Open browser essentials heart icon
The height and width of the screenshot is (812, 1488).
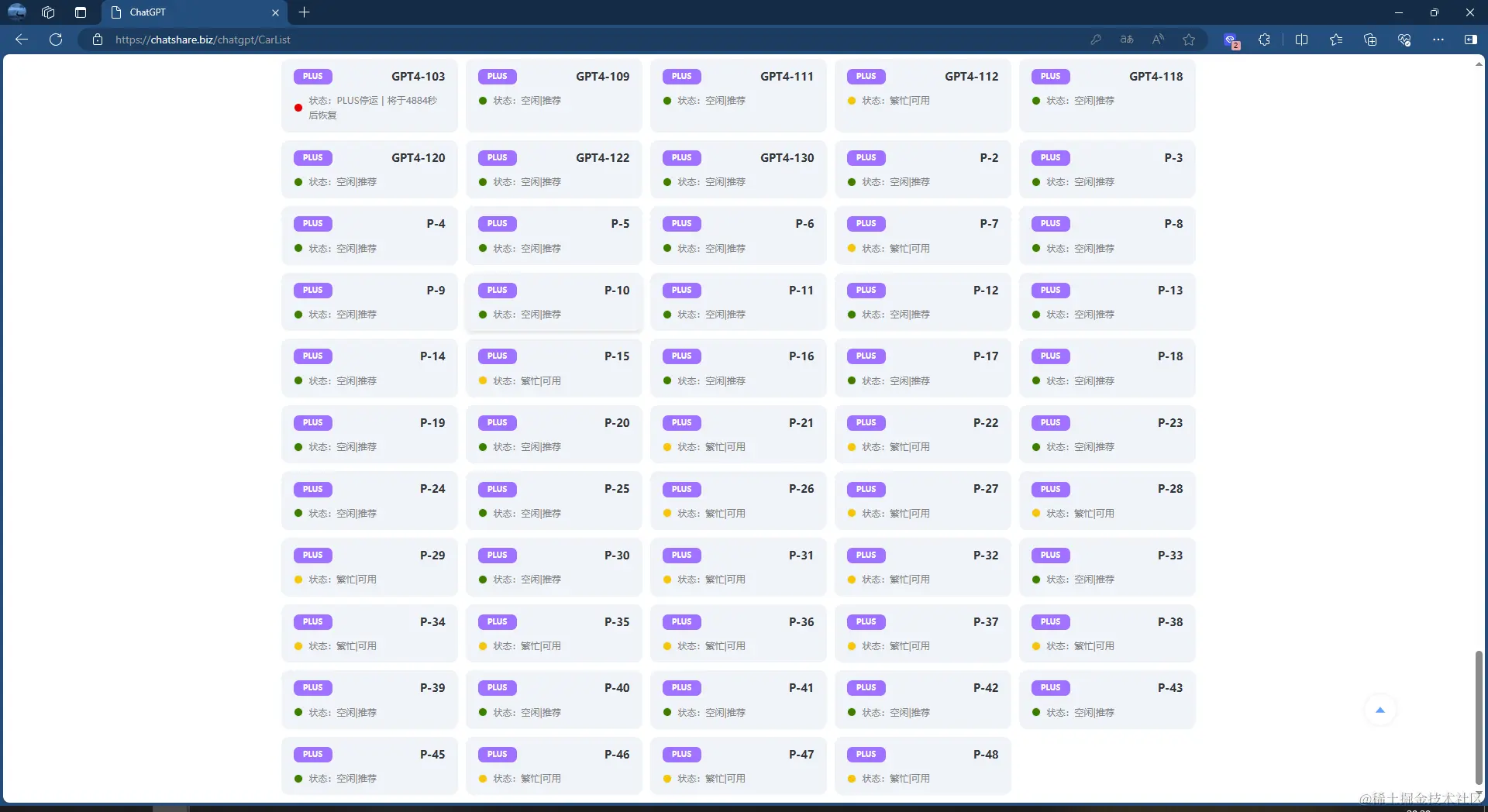pyautogui.click(x=1404, y=40)
